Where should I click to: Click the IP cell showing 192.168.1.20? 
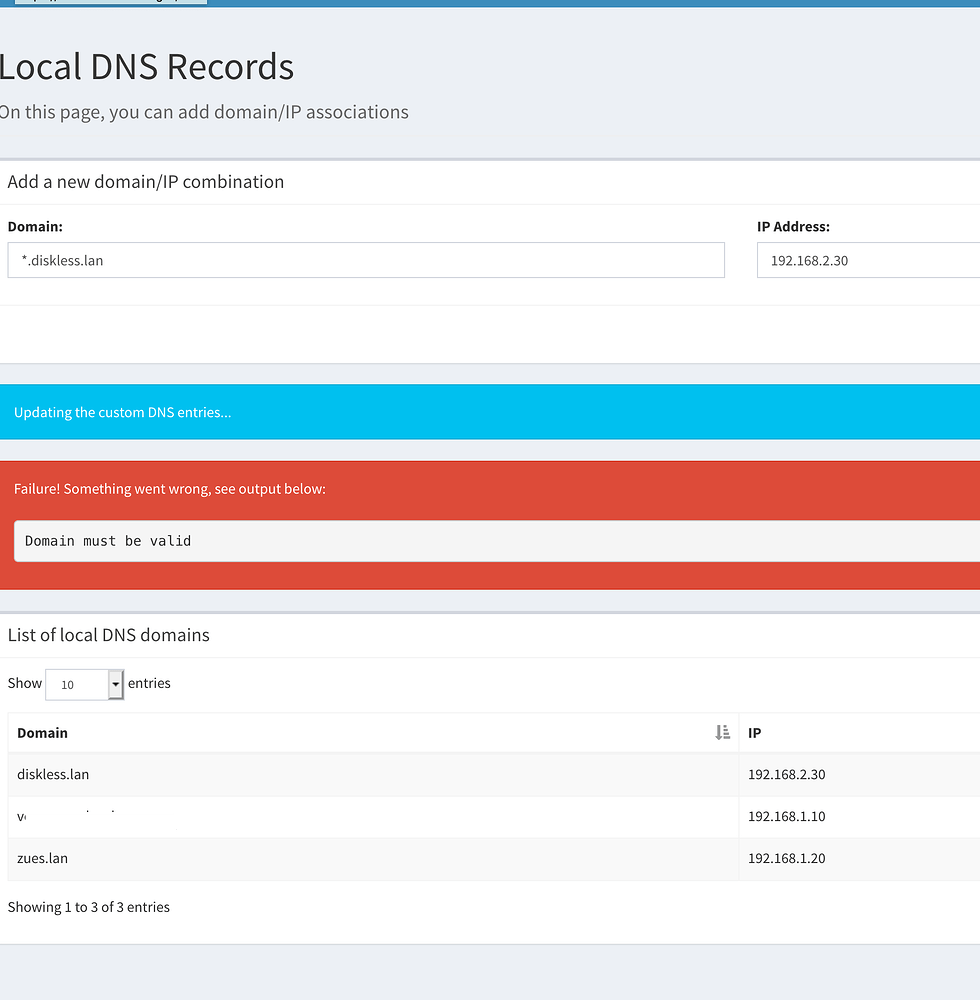pos(786,858)
